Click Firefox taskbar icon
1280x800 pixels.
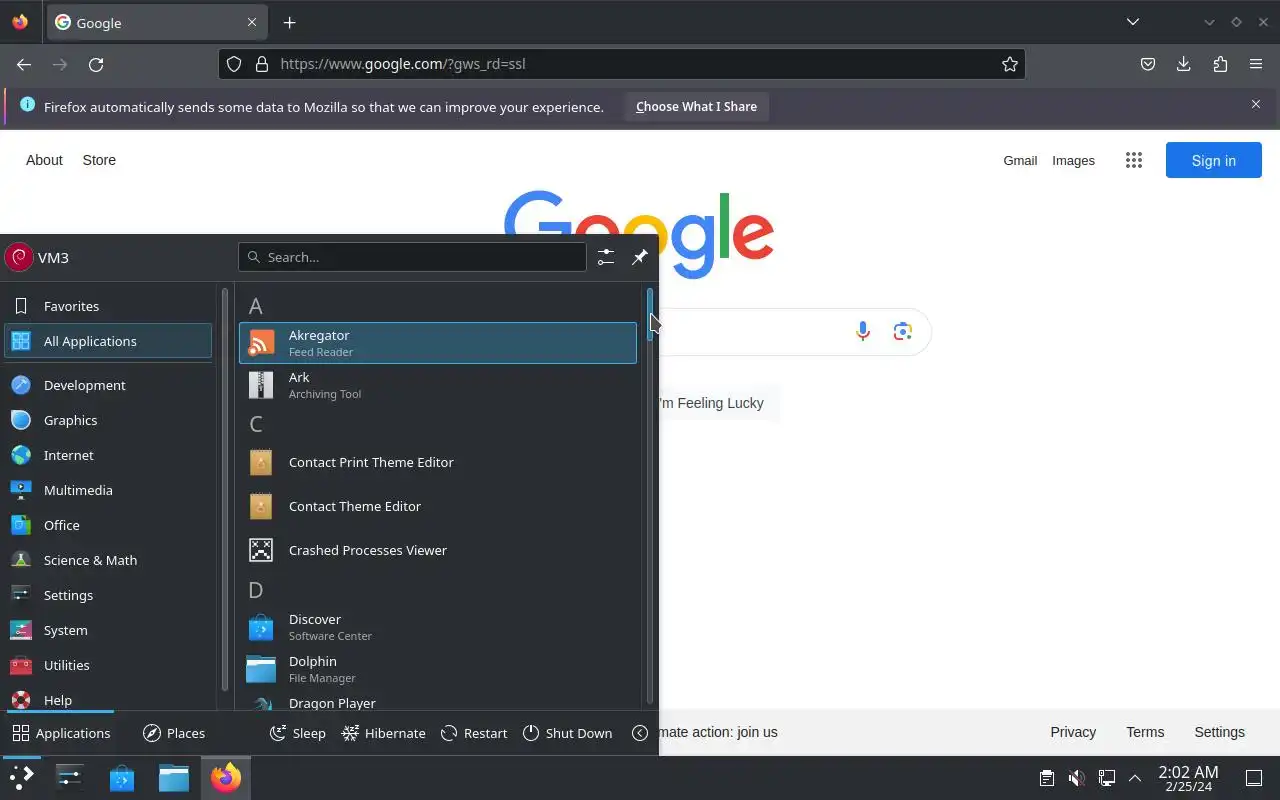pos(226,778)
